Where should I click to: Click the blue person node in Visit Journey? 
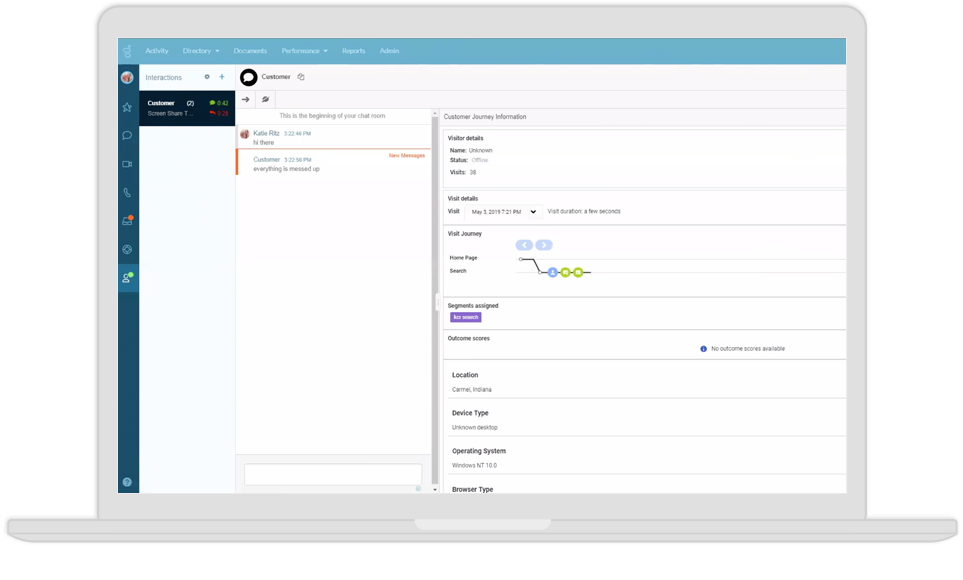click(552, 272)
